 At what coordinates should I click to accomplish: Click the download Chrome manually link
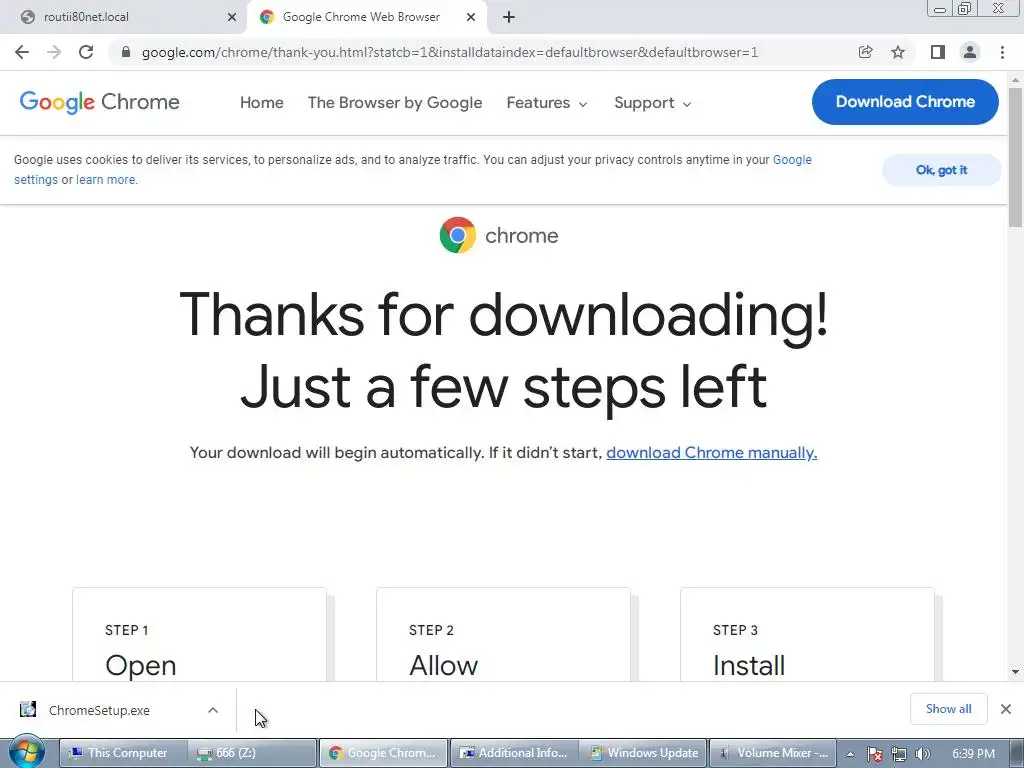coord(711,453)
